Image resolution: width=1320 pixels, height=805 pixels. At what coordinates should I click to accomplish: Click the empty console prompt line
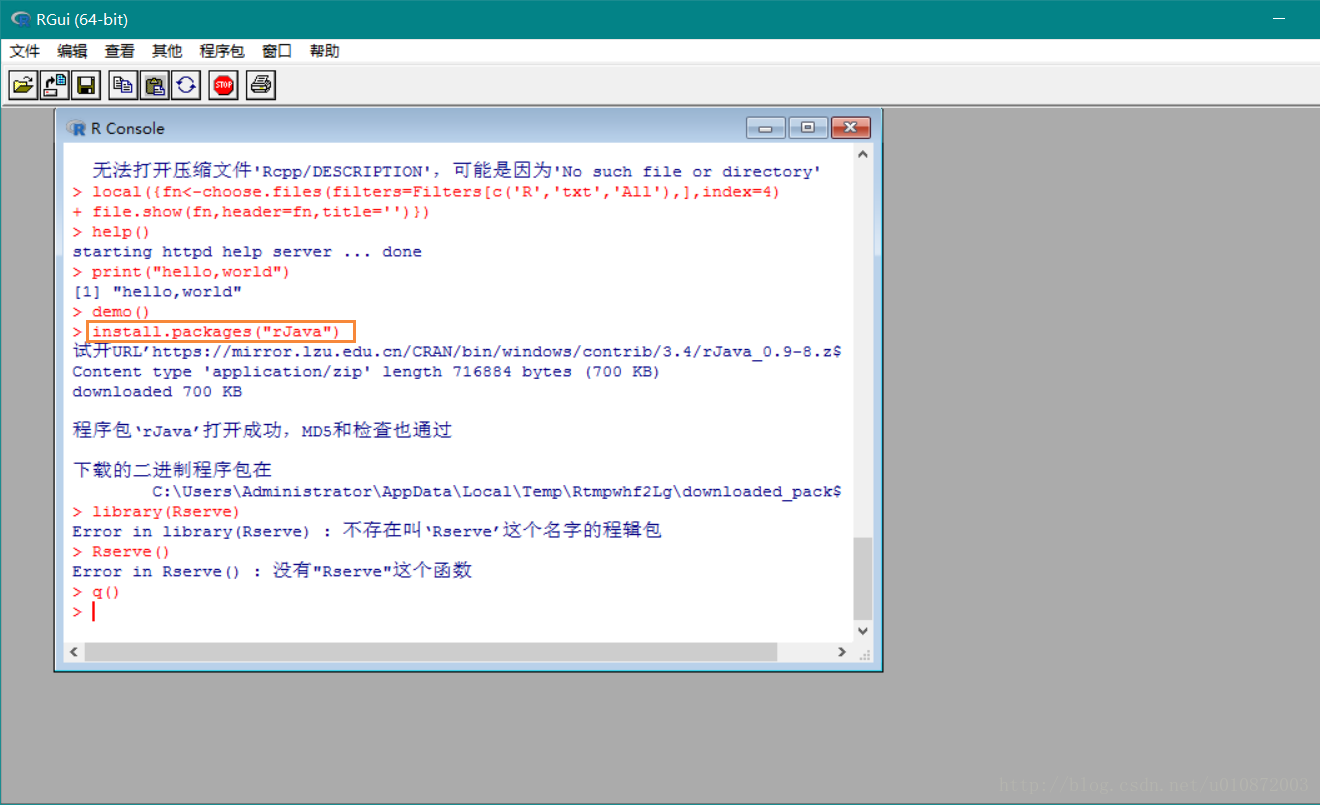[458, 611]
